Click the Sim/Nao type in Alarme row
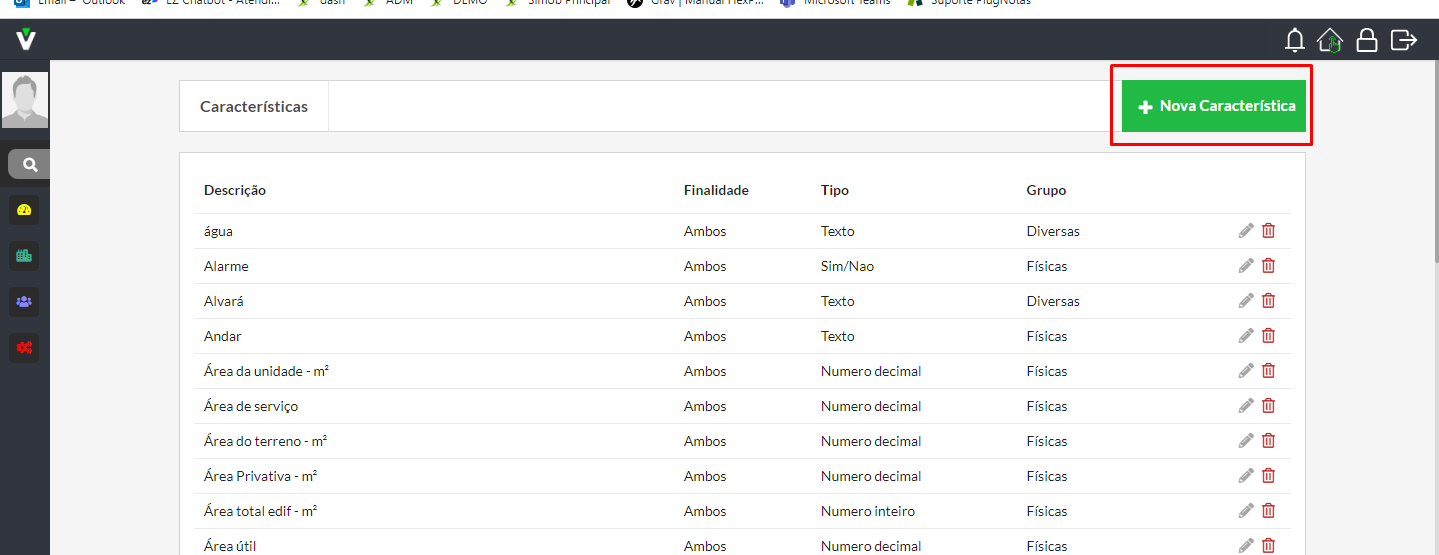 tap(848, 266)
